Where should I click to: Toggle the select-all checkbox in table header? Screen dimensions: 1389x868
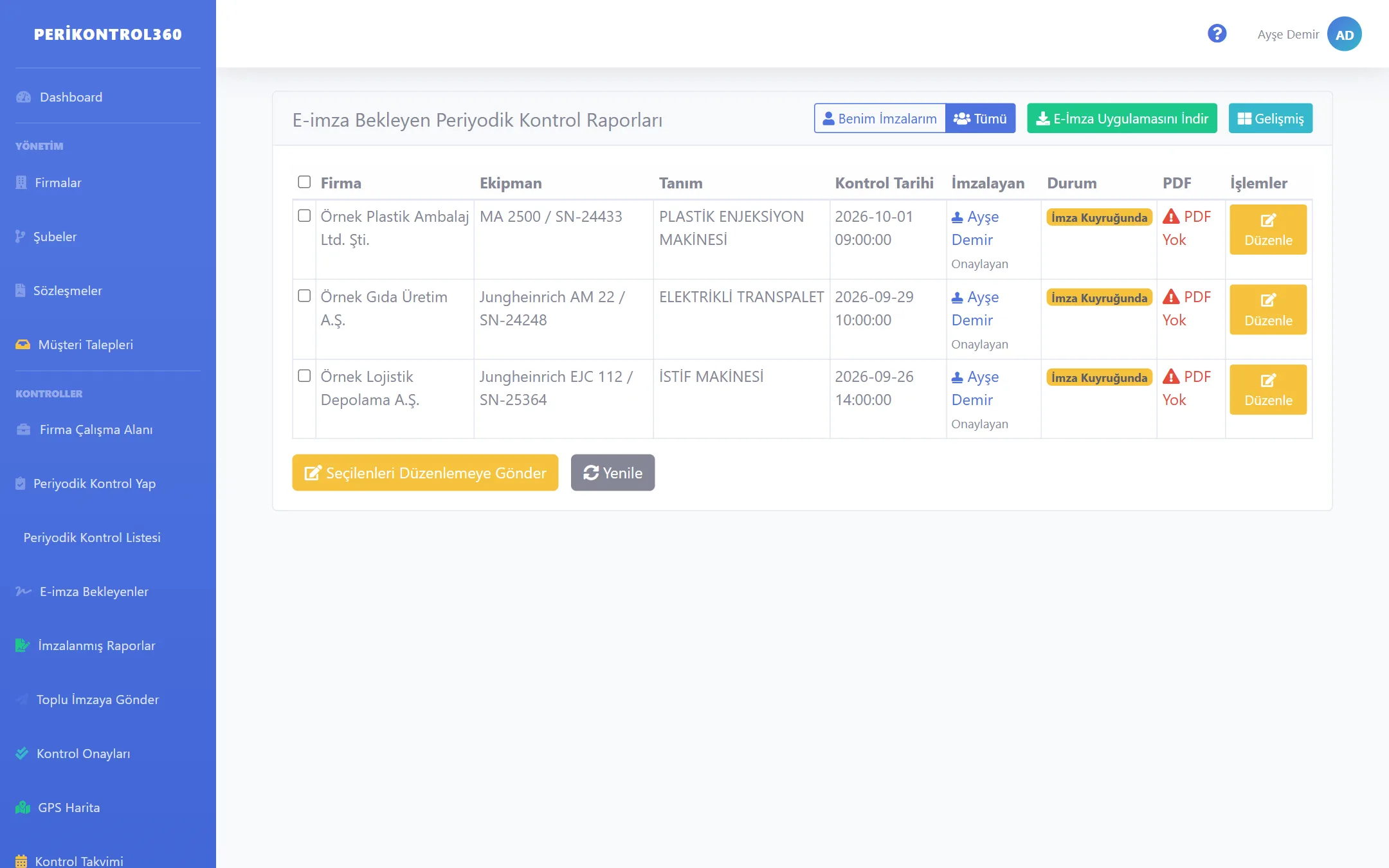304,182
